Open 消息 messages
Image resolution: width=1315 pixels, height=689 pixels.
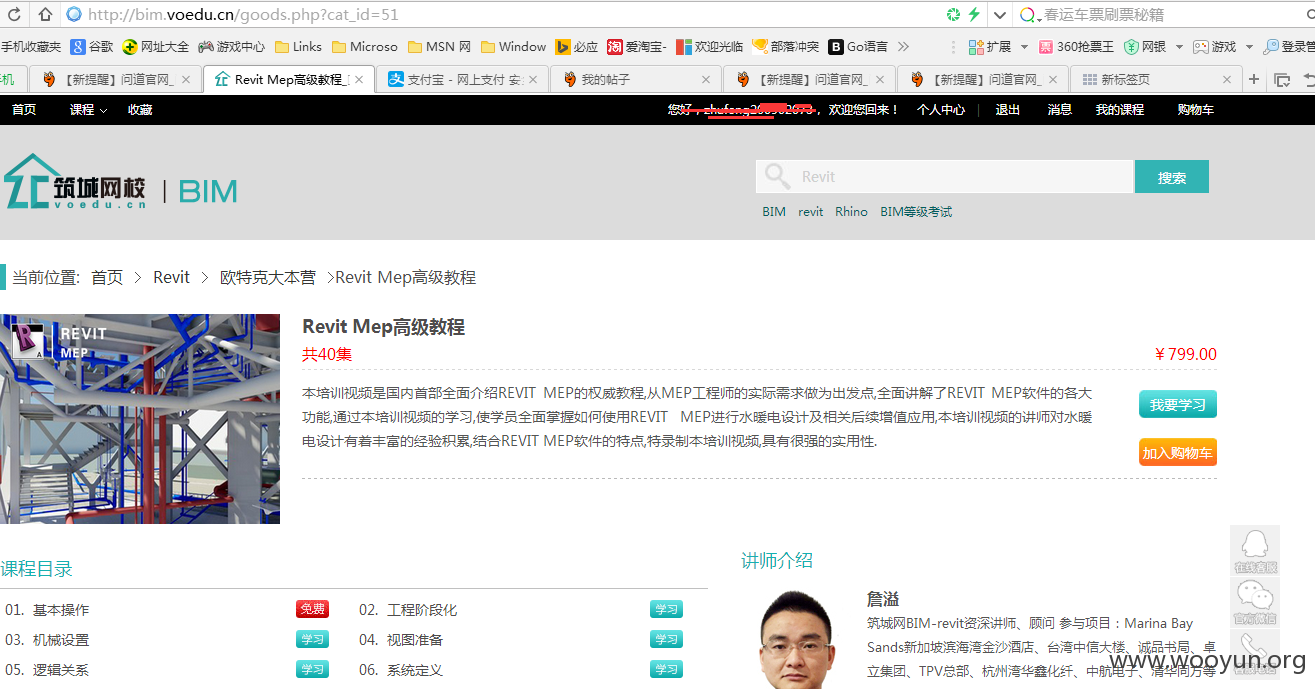[x=1060, y=110]
